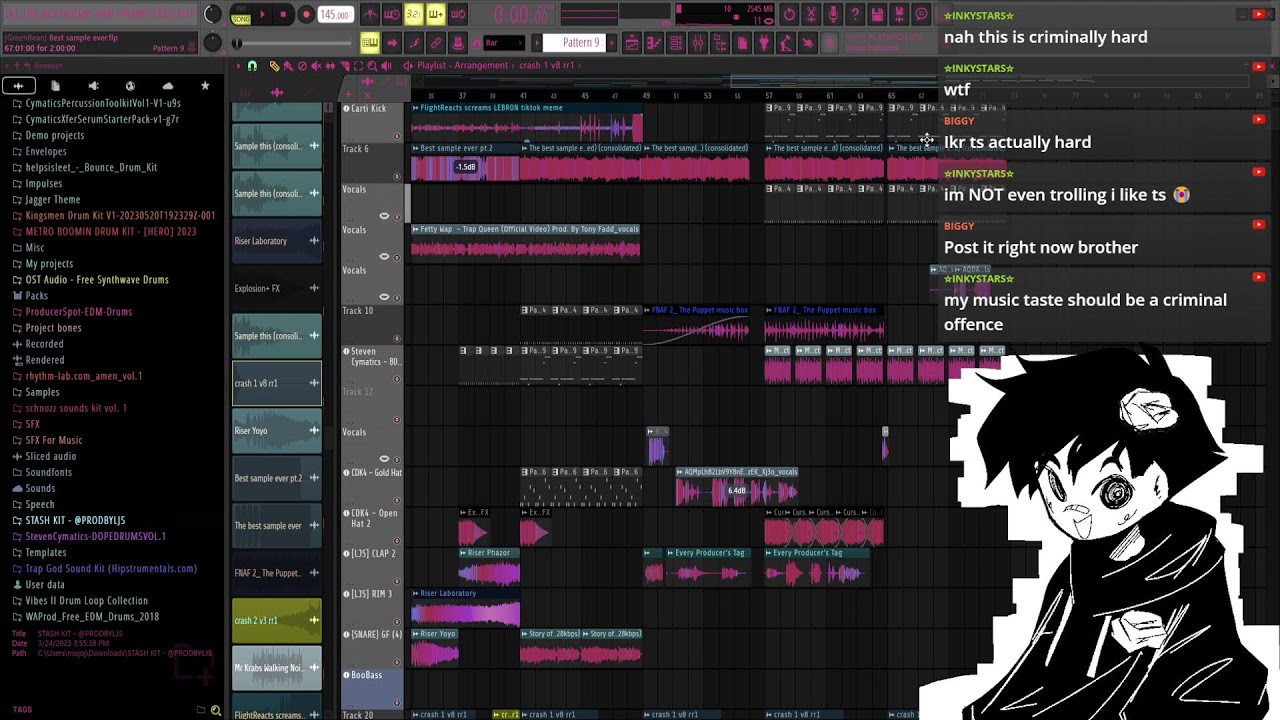Toggle overdub blend recording

(x=435, y=15)
